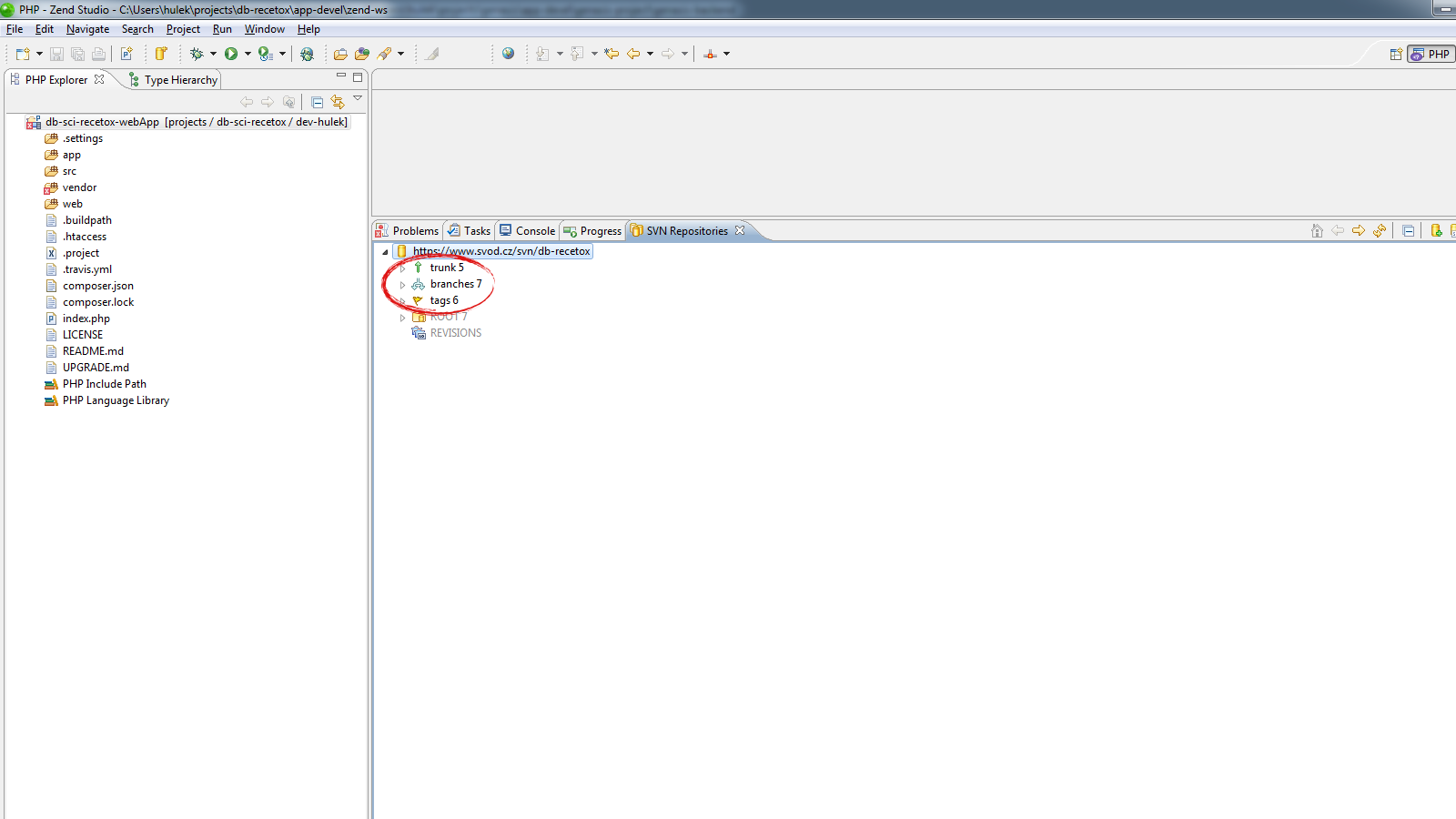
Task: Select the composer.json file
Action: pyautogui.click(x=89, y=286)
